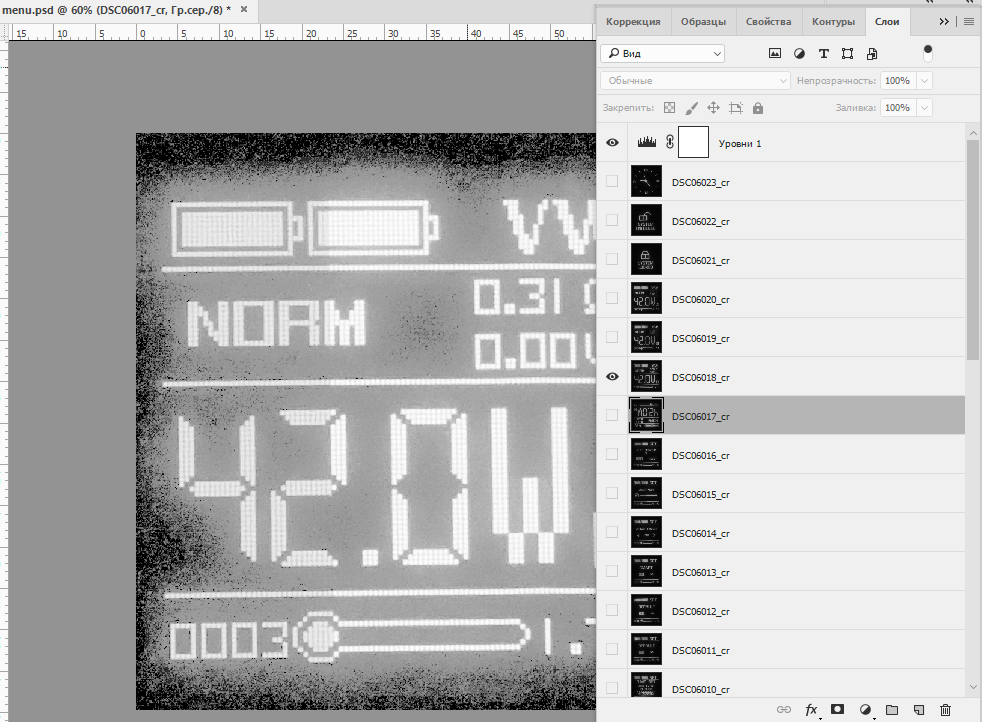Lock image pixels brush icon
The width and height of the screenshot is (982, 722).
691,108
